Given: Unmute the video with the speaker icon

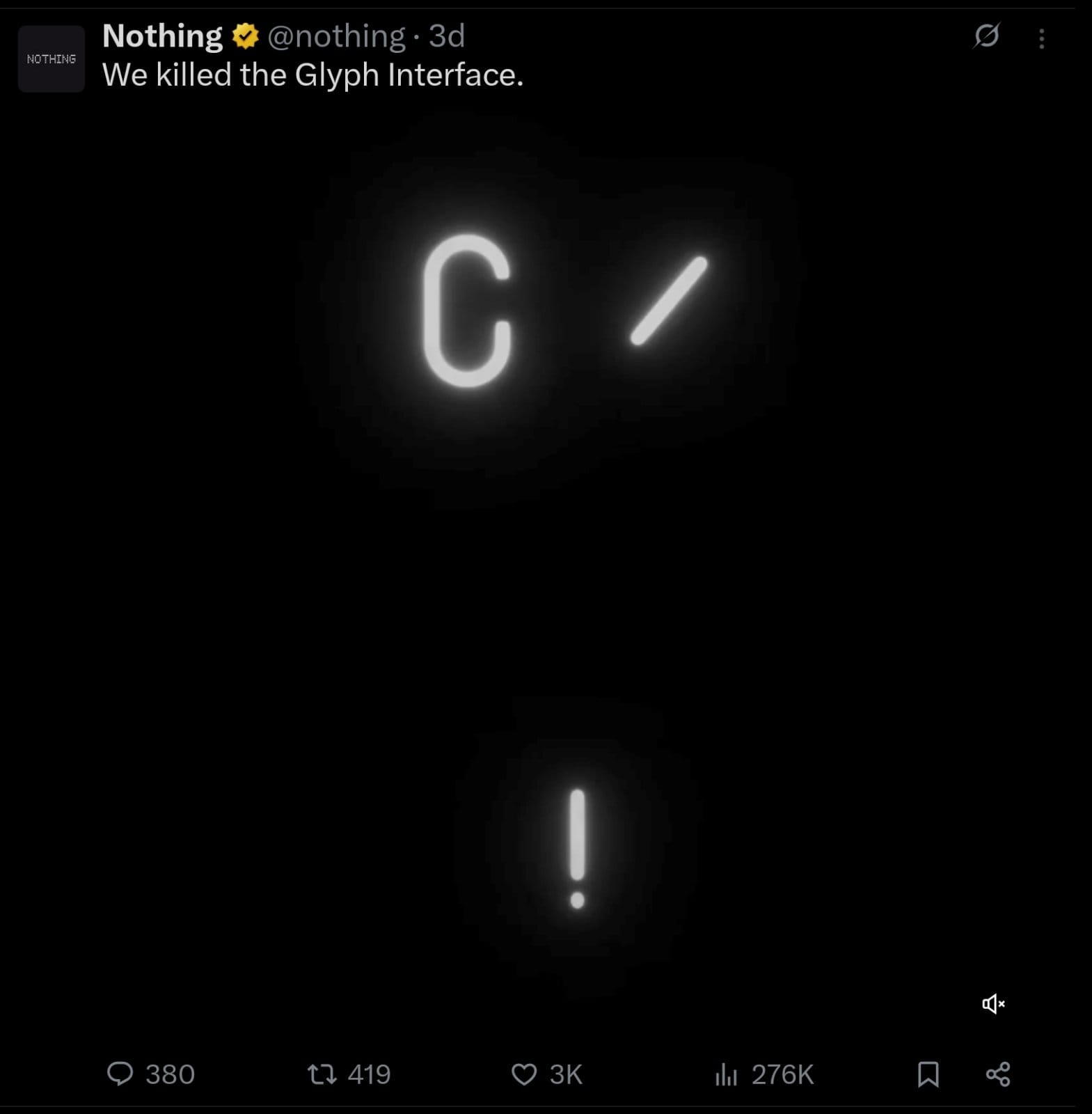Looking at the screenshot, I should tap(993, 1003).
